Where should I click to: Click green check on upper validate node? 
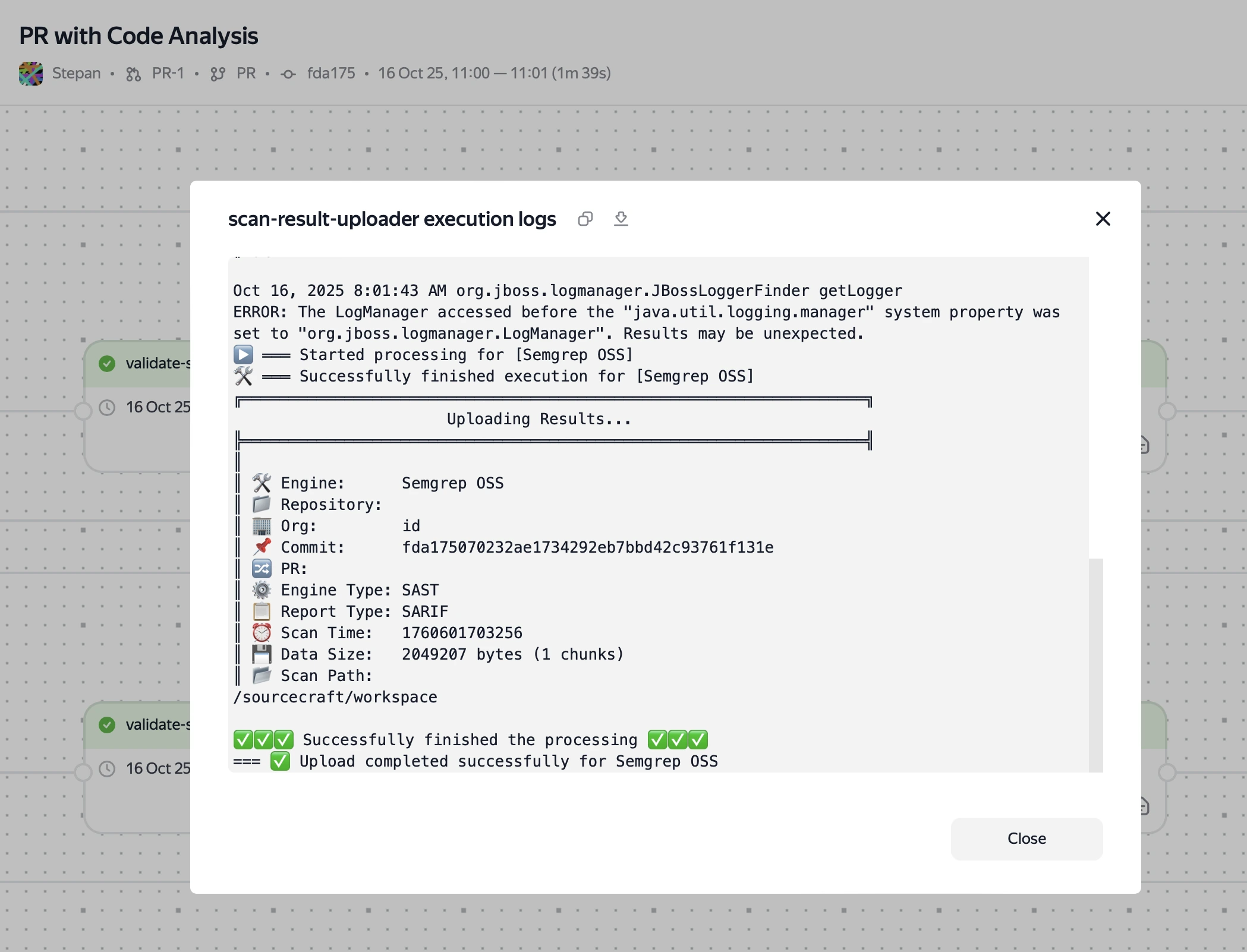pyautogui.click(x=107, y=364)
